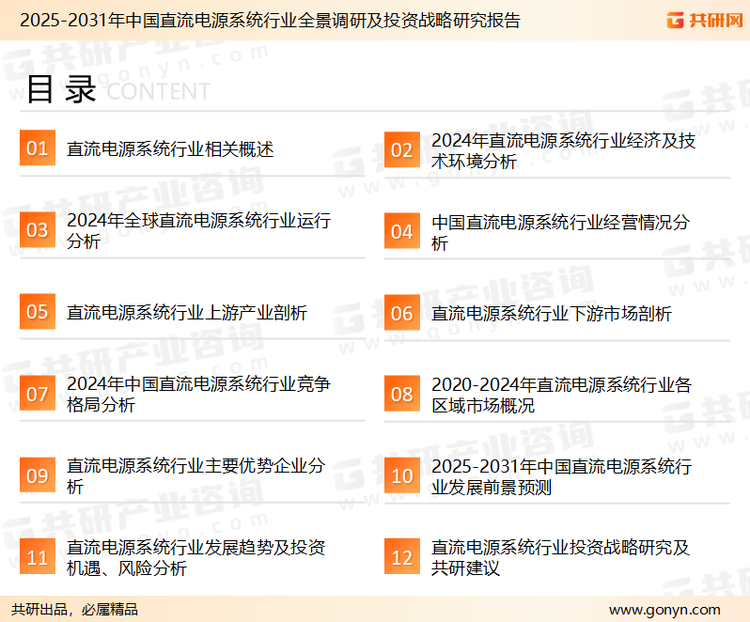Screen dimensions: 750x622
Task: Select the orange 11 chapter number box
Action: point(37,556)
